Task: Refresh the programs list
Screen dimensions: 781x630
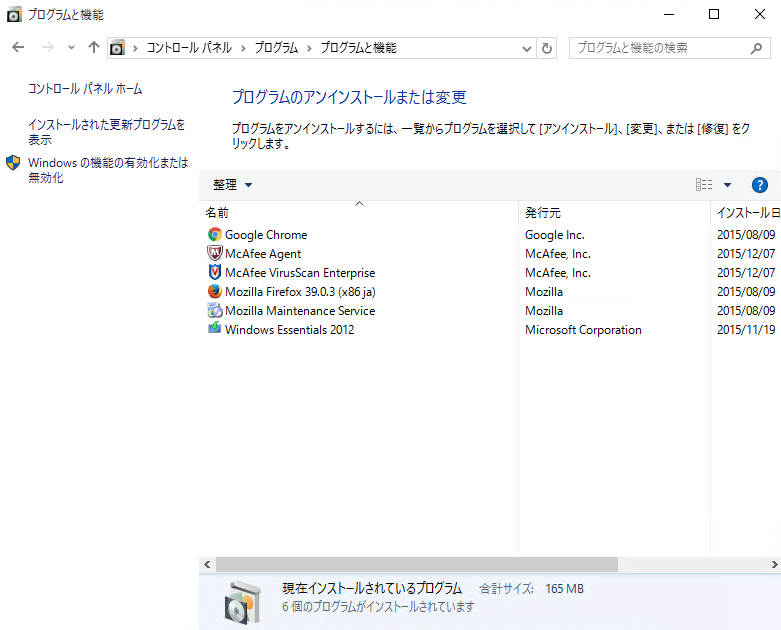Action: click(x=546, y=48)
